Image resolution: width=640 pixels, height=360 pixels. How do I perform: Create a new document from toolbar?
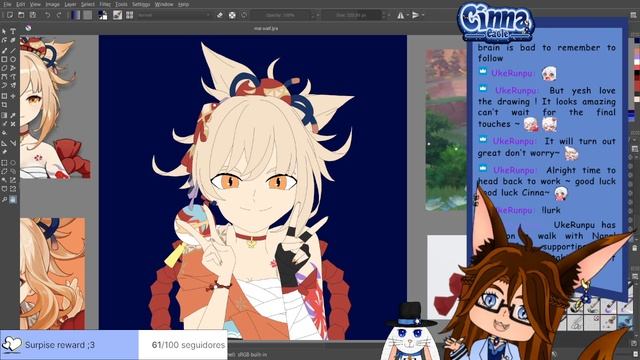[x=9, y=15]
